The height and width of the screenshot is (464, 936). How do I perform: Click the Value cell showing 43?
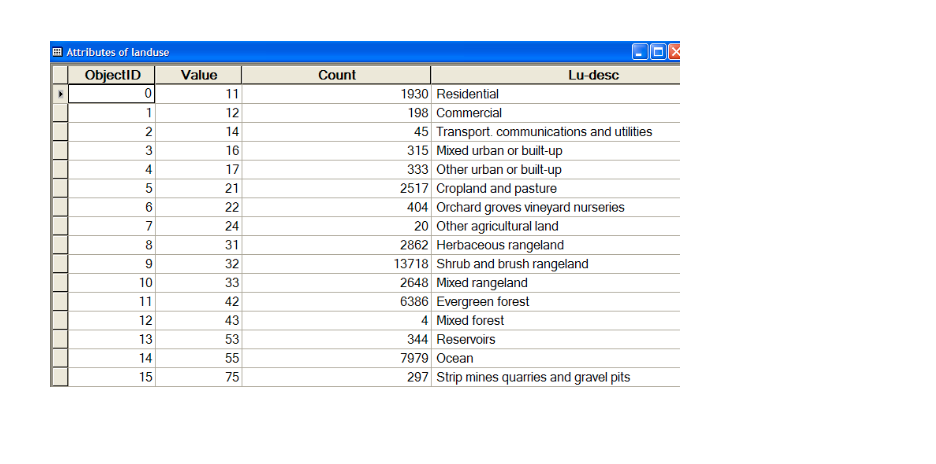click(199, 321)
